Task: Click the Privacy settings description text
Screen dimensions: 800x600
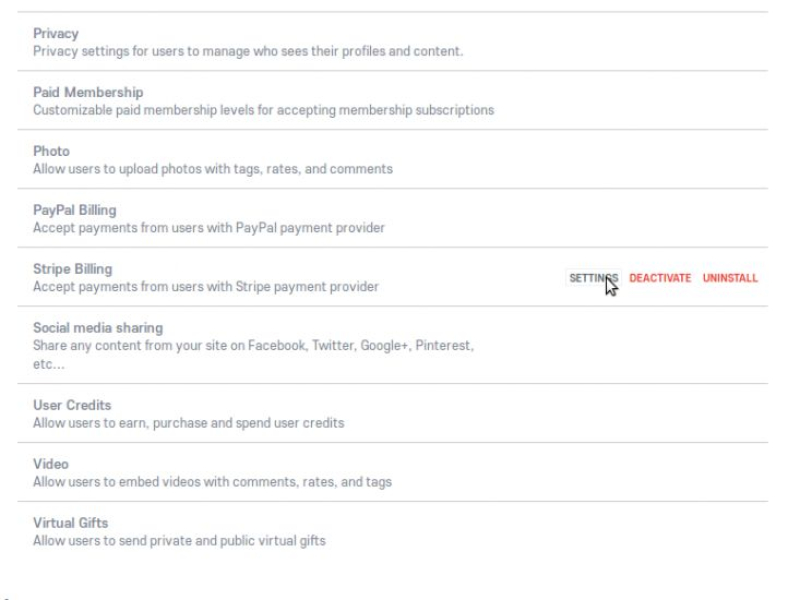Action: click(x=248, y=51)
